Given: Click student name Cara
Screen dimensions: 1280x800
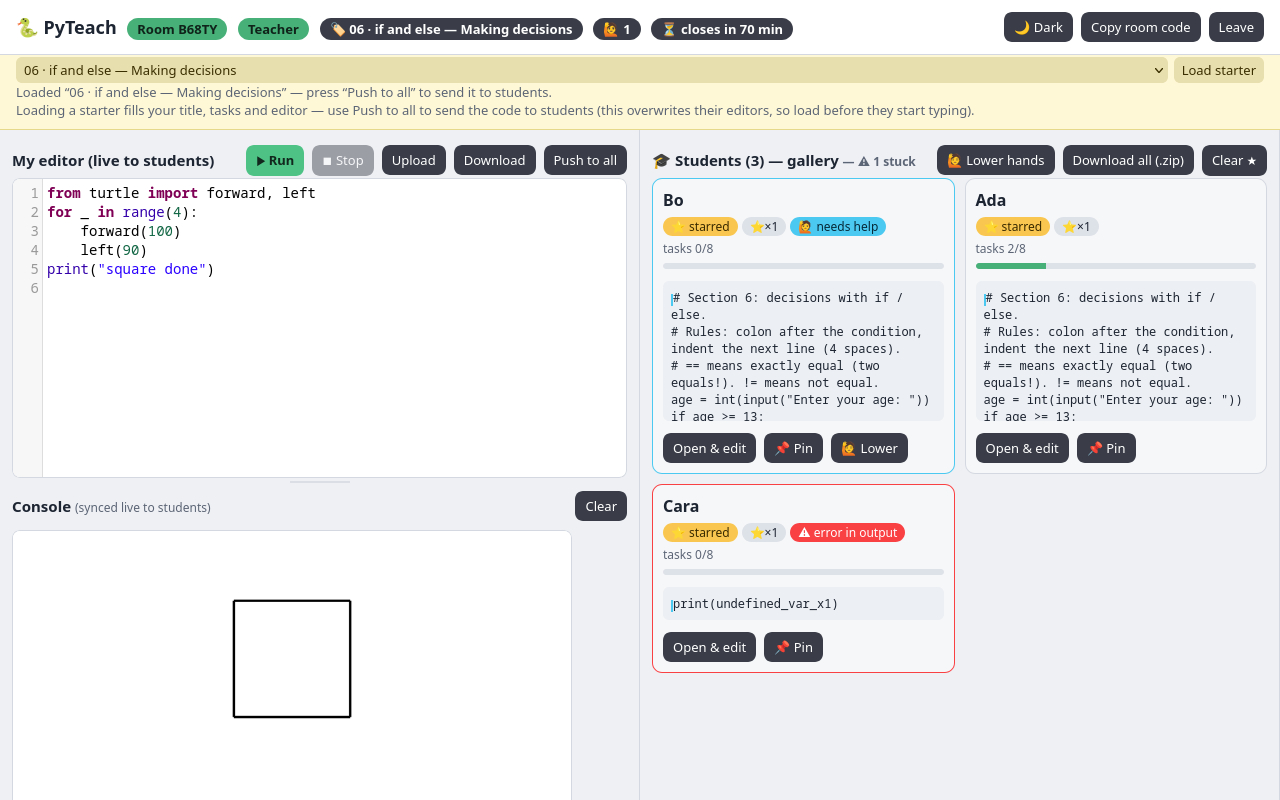Looking at the screenshot, I should point(681,506).
